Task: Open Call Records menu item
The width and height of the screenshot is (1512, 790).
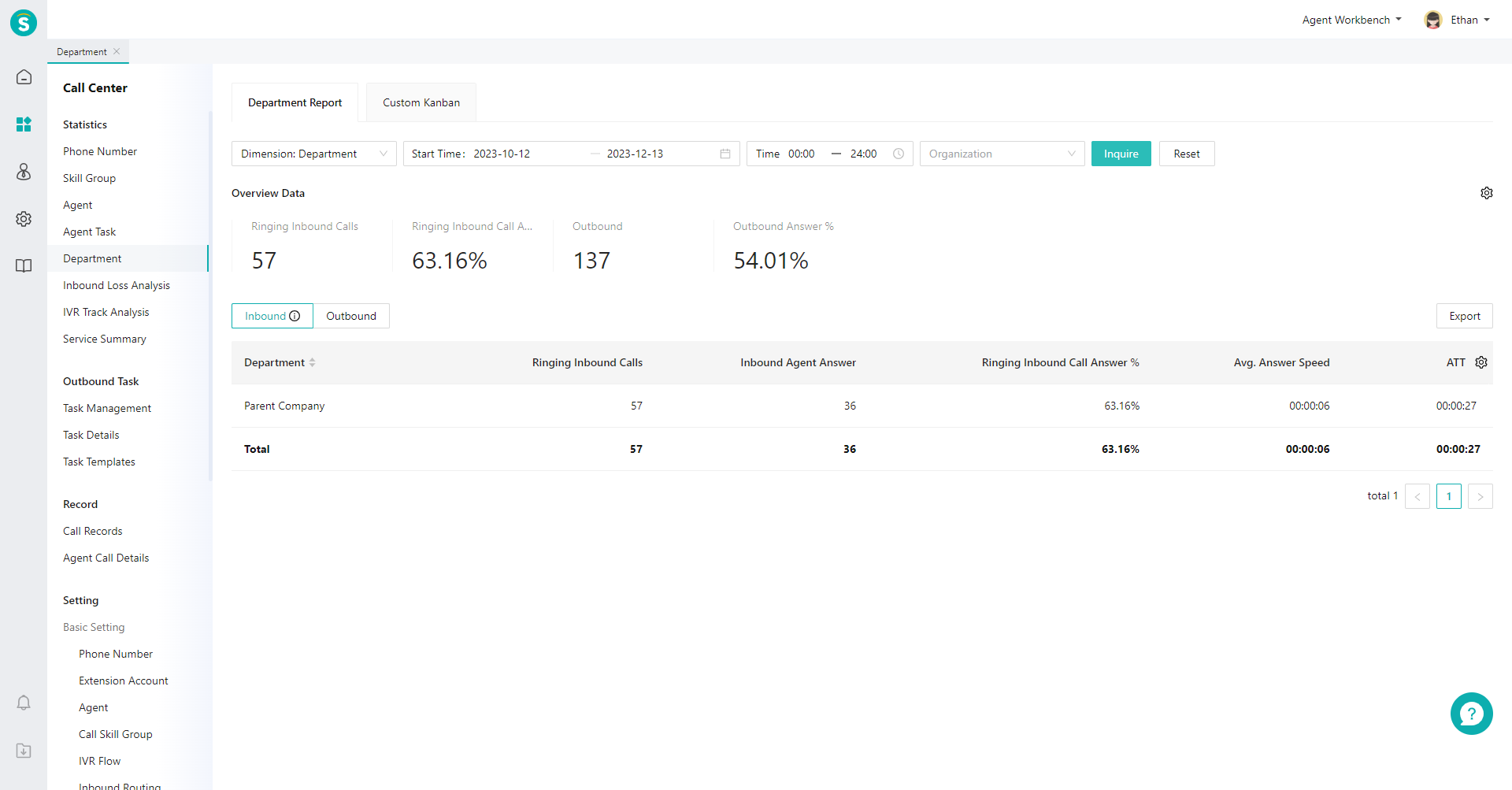Action: (x=93, y=531)
